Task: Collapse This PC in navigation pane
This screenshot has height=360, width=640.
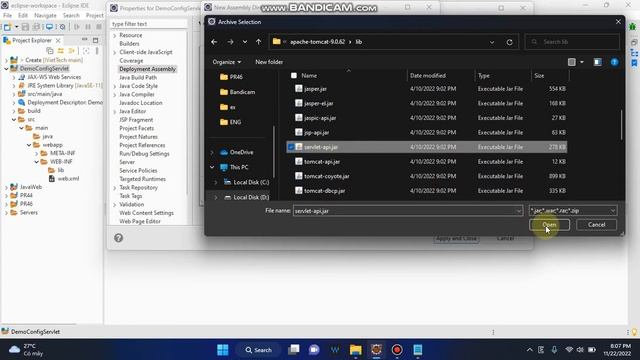Action: pyautogui.click(x=212, y=167)
